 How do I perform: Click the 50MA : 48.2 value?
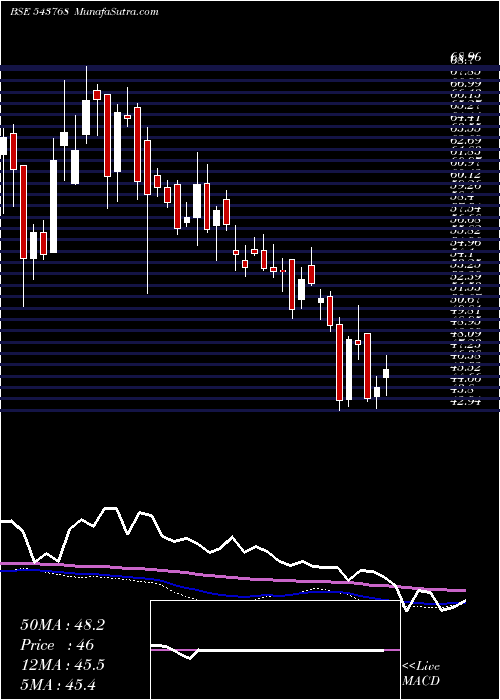click(62, 625)
